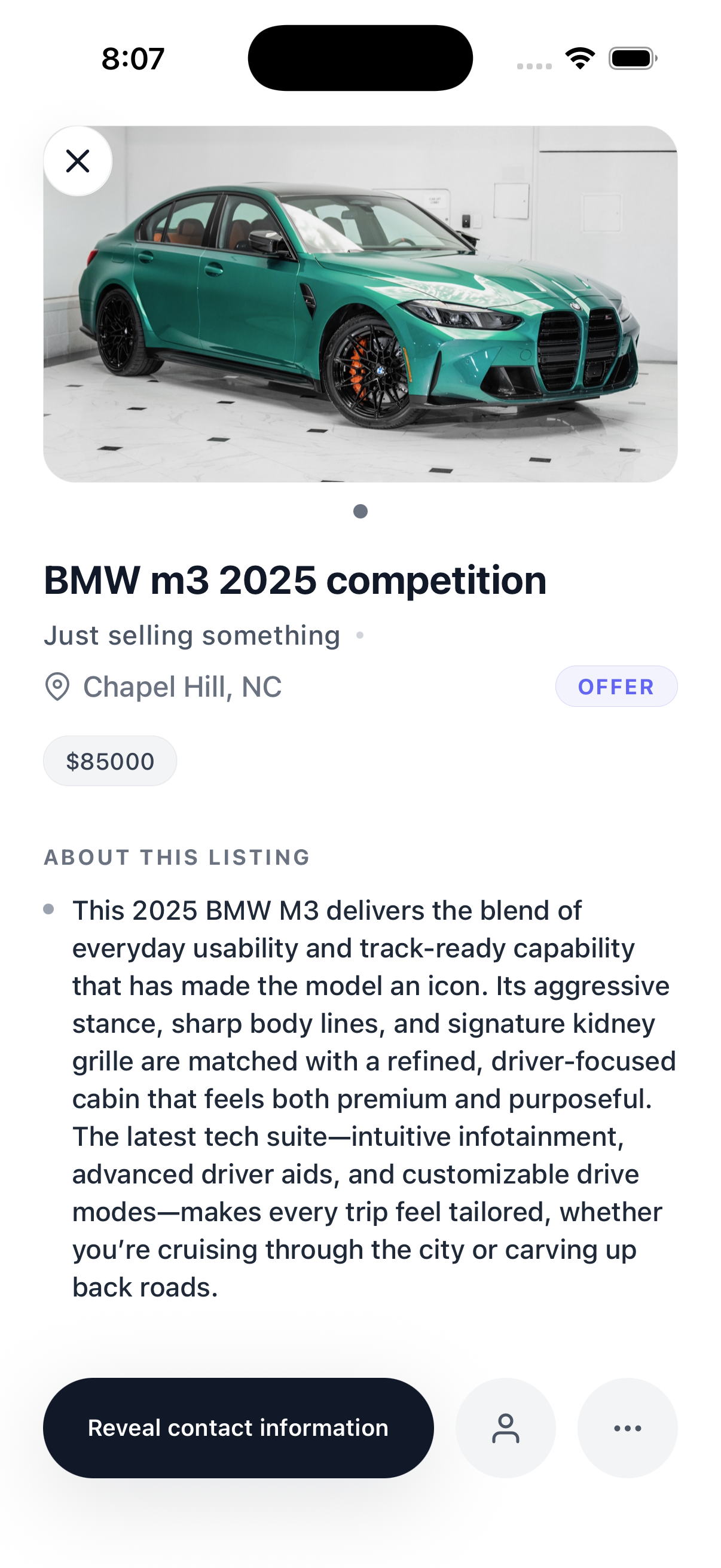721x1568 pixels.
Task: Tap the "BMW m3 2025 competition" title
Action: (295, 580)
